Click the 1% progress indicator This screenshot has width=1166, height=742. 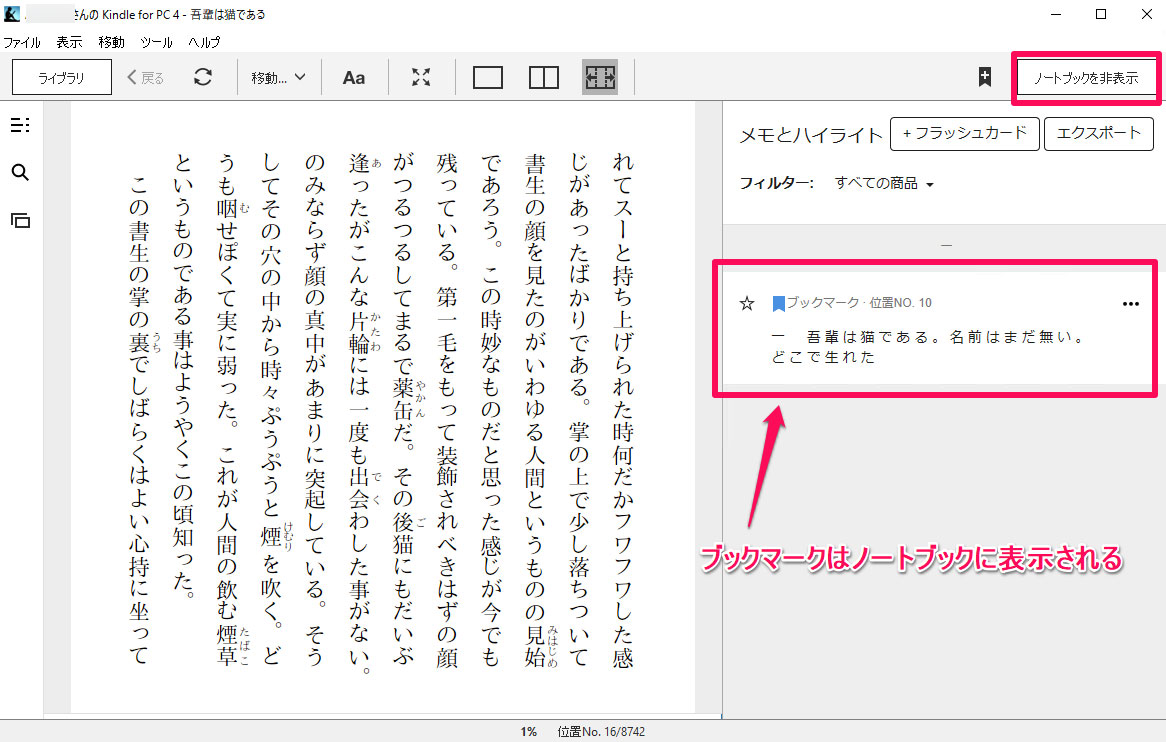pos(528,732)
